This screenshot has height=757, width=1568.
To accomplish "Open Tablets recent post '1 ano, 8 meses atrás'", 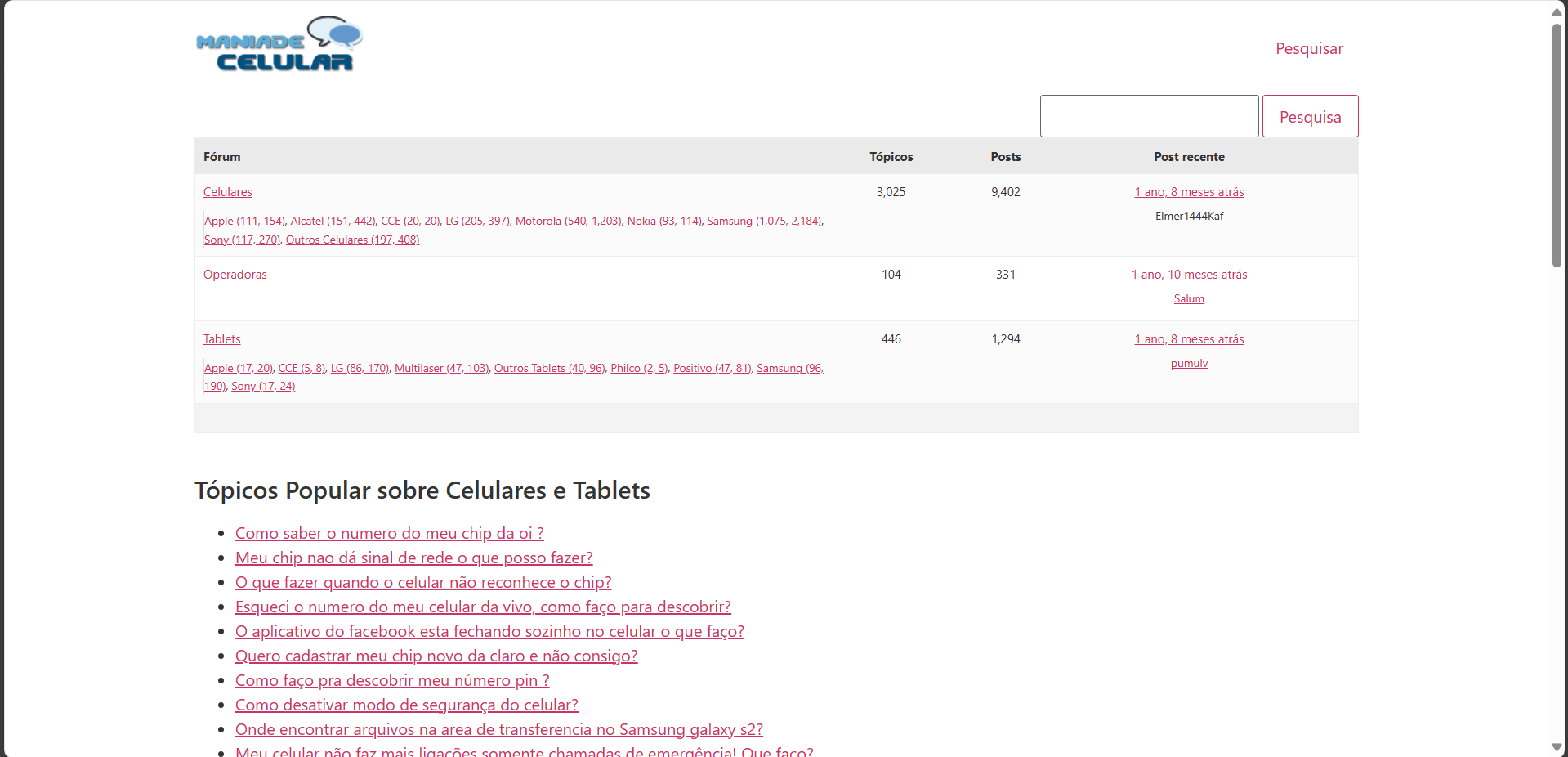I will 1189,339.
